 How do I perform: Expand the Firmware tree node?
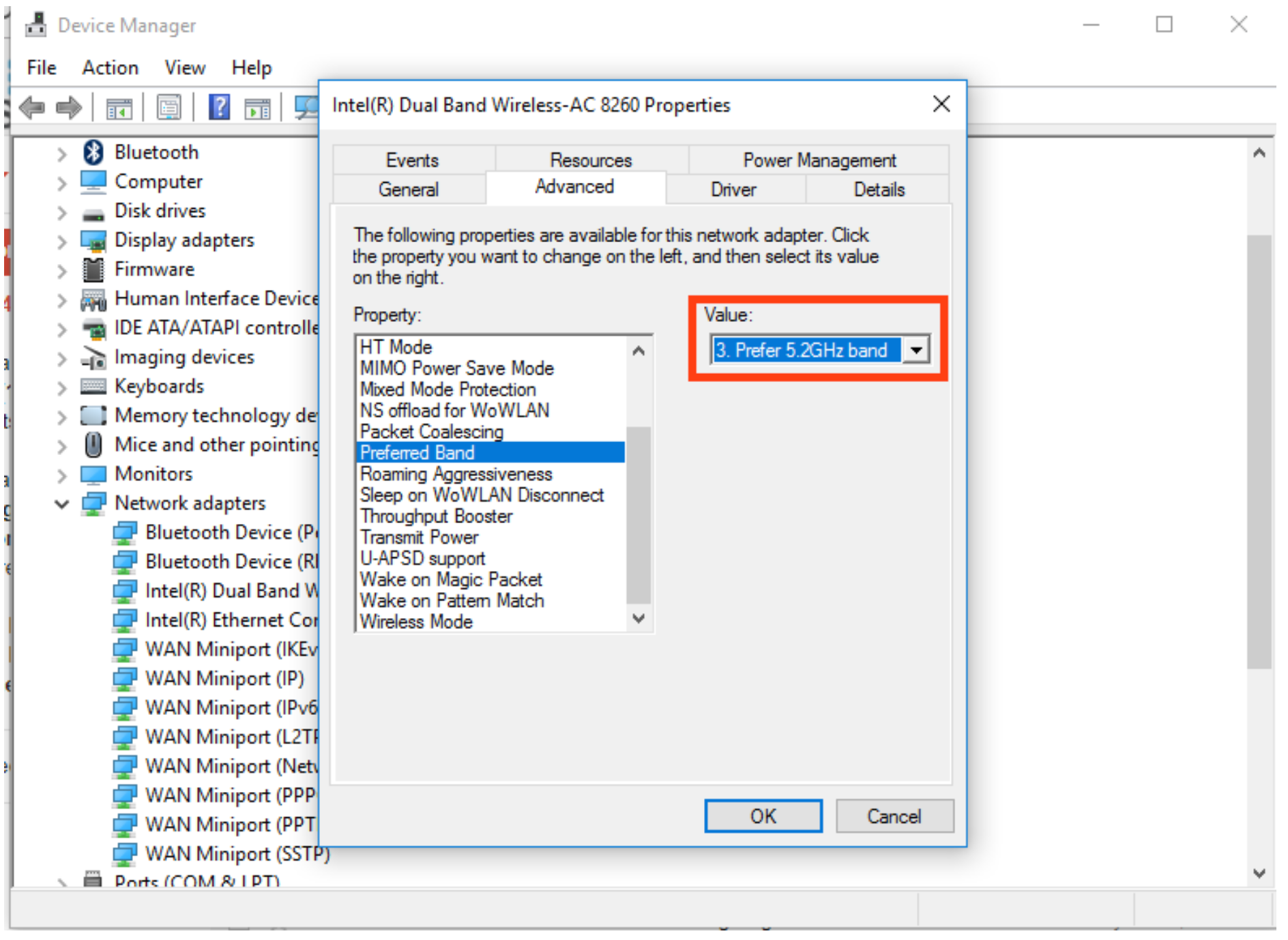tap(62, 271)
